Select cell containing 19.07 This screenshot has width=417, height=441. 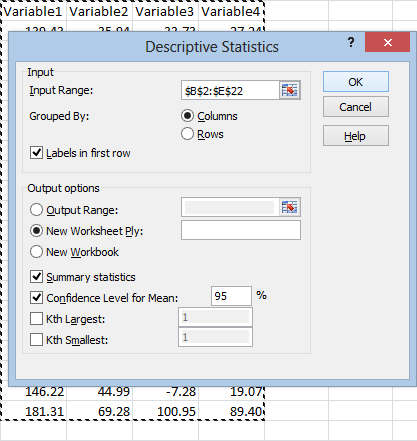231,392
